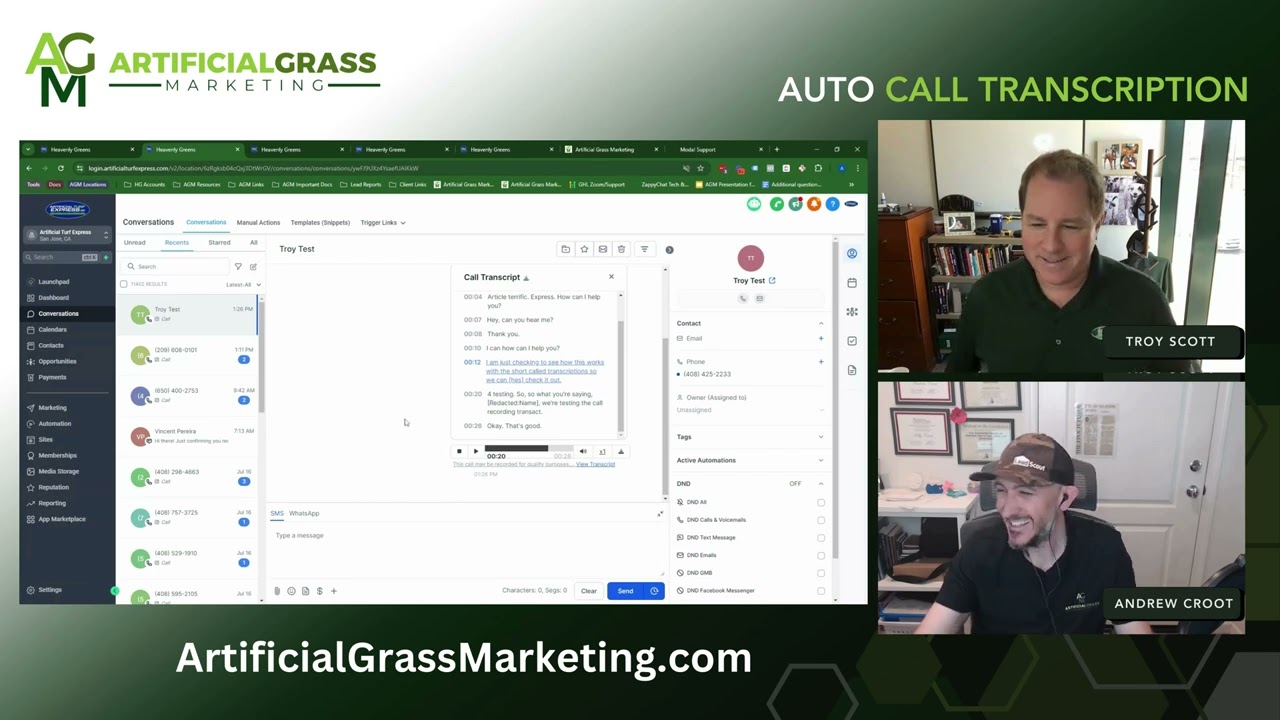The height and width of the screenshot is (720, 1280).
Task: Insert an emoji in the message
Action: (291, 591)
